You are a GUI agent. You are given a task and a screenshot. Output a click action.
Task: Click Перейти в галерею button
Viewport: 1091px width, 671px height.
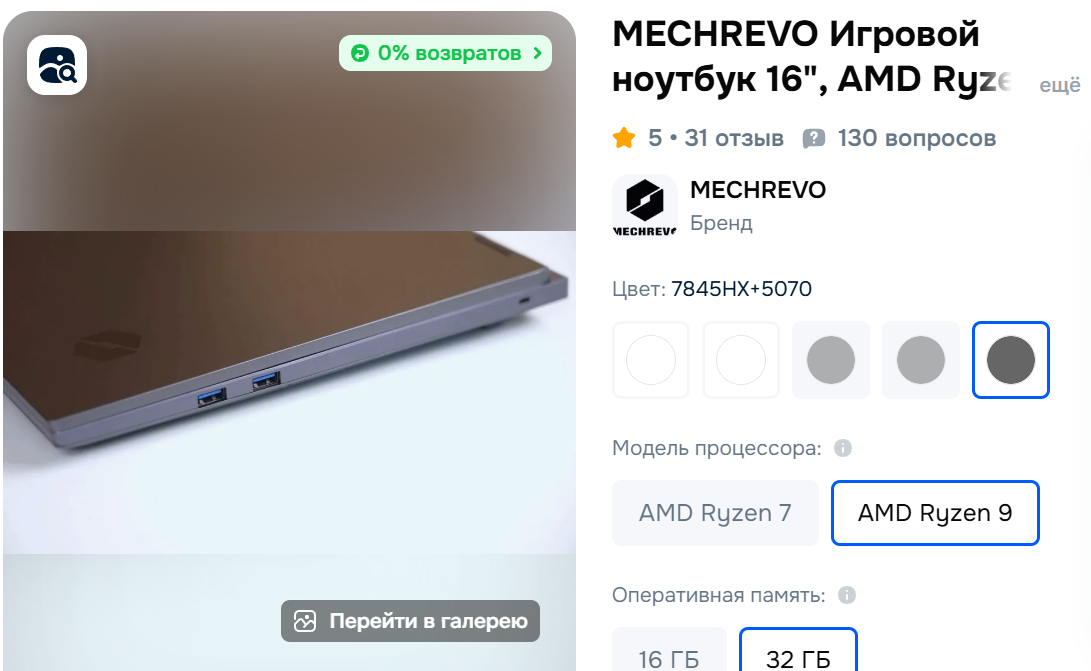(411, 621)
